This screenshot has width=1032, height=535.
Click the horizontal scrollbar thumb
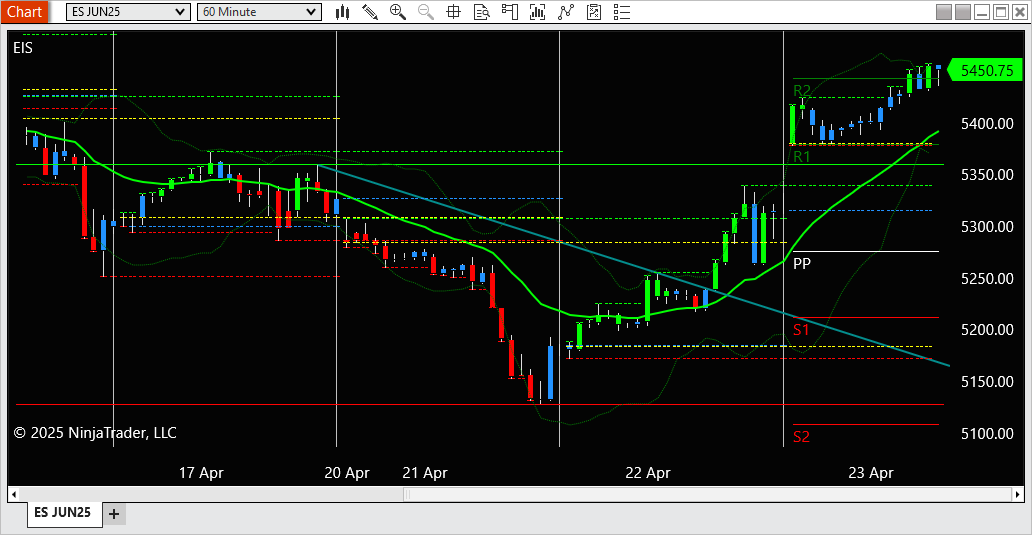[x=707, y=494]
